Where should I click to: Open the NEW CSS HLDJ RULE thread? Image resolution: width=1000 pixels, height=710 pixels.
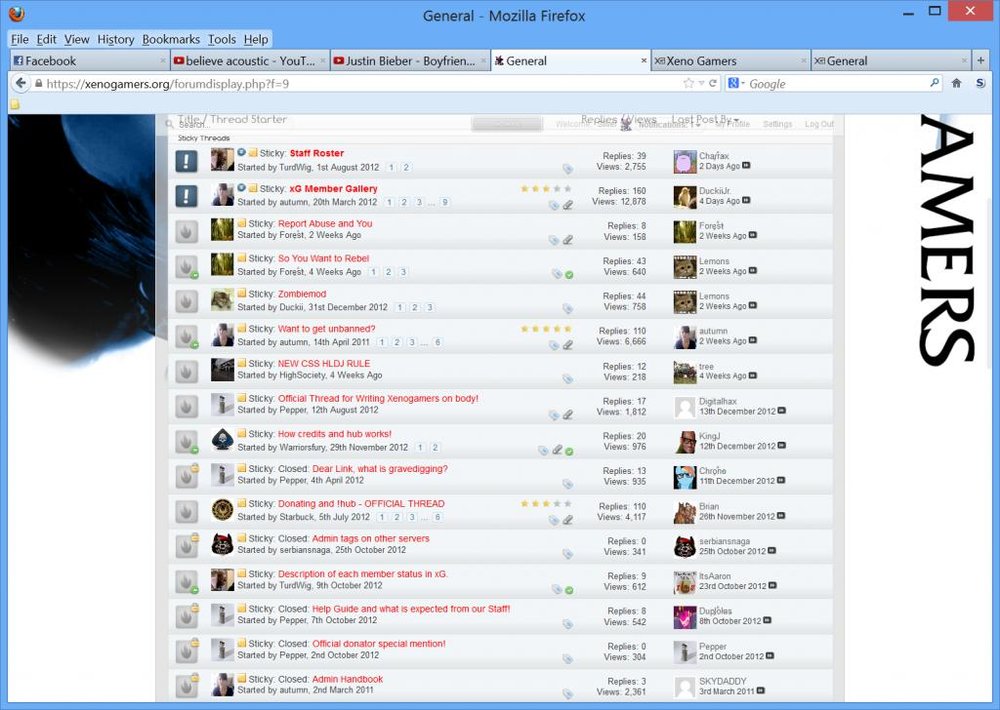pos(324,364)
